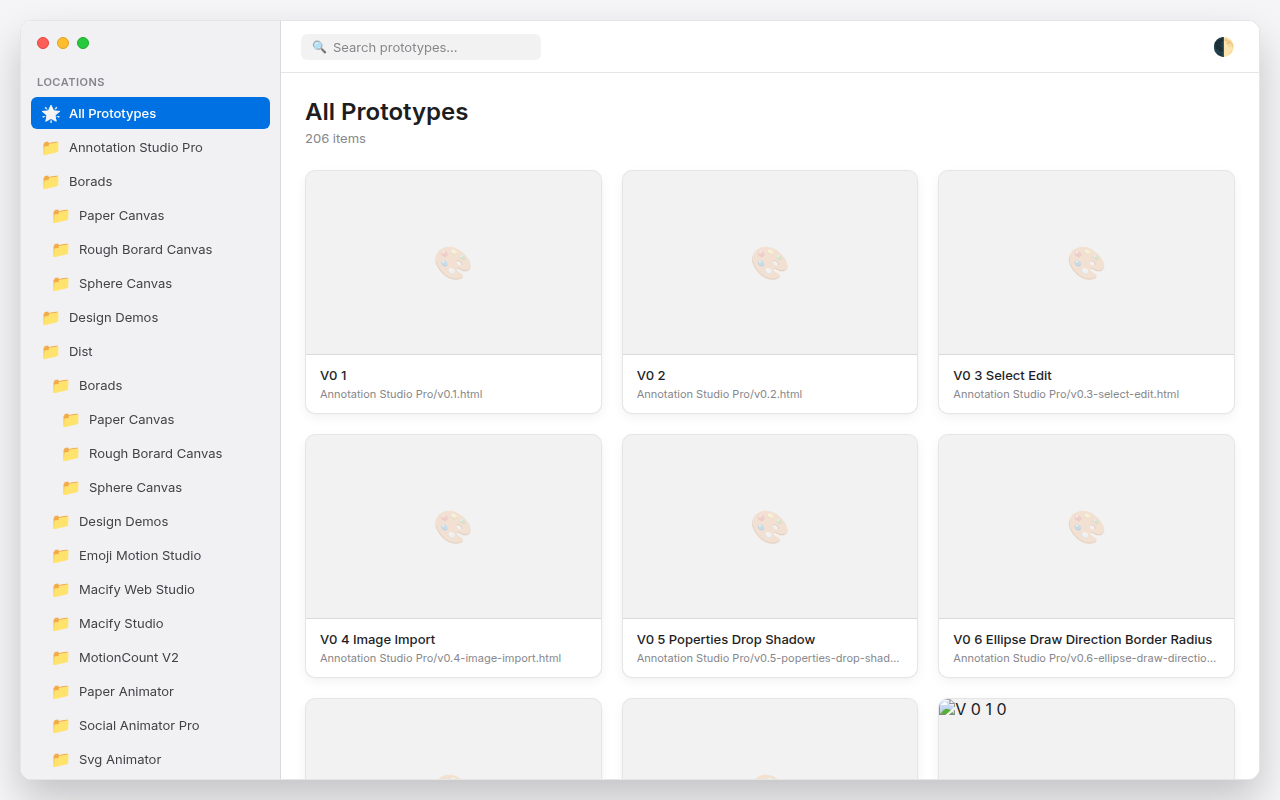Click the All Prototypes star icon

click(x=51, y=114)
